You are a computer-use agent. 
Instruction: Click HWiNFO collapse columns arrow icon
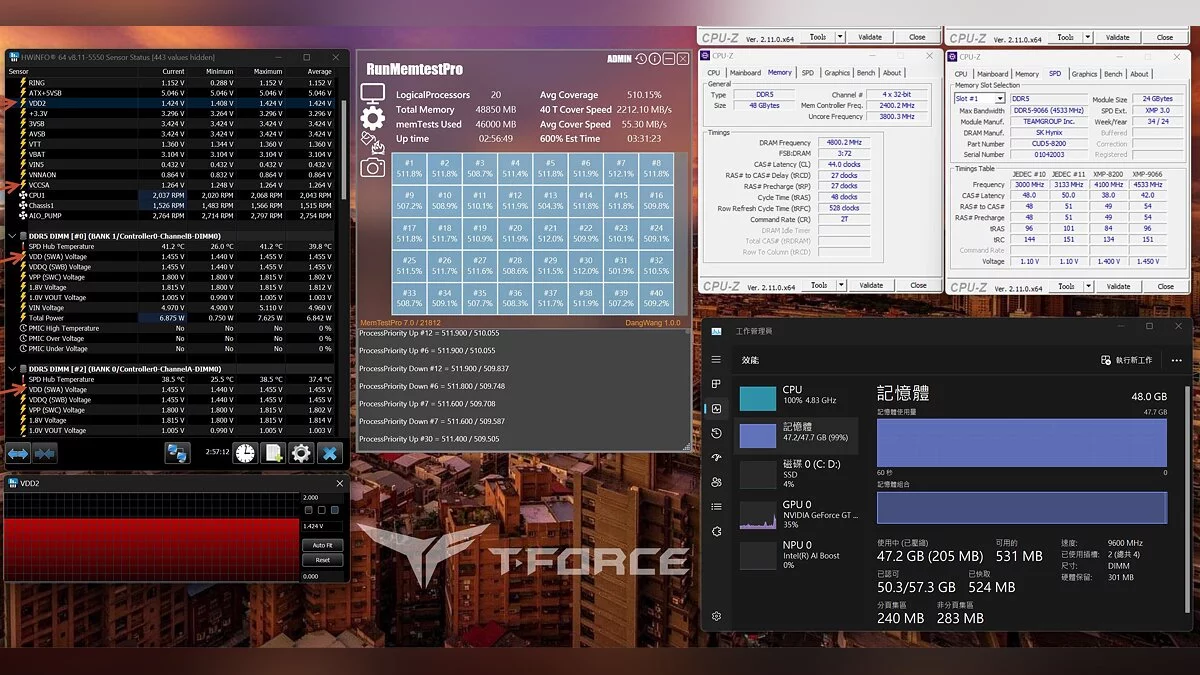click(x=44, y=453)
